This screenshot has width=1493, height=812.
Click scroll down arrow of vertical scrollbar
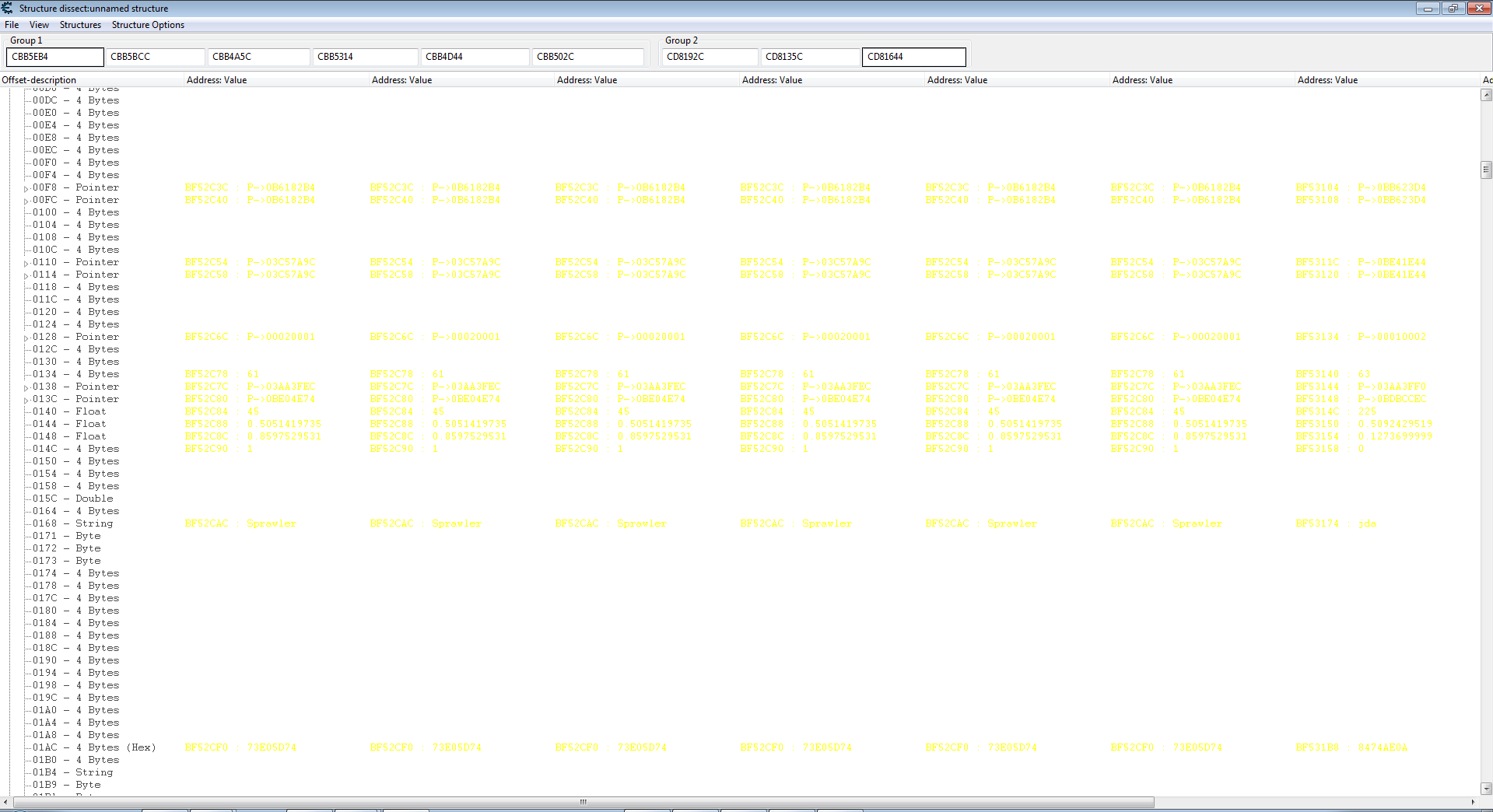pyautogui.click(x=1486, y=788)
